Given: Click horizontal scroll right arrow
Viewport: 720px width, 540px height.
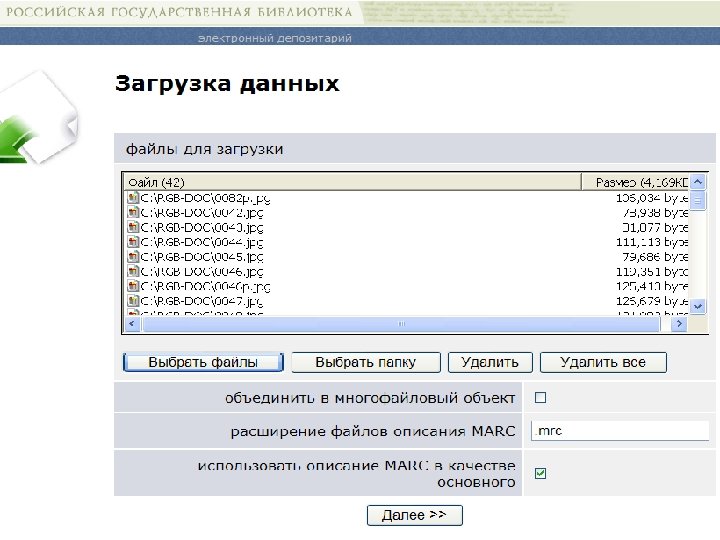Looking at the screenshot, I should coord(679,324).
